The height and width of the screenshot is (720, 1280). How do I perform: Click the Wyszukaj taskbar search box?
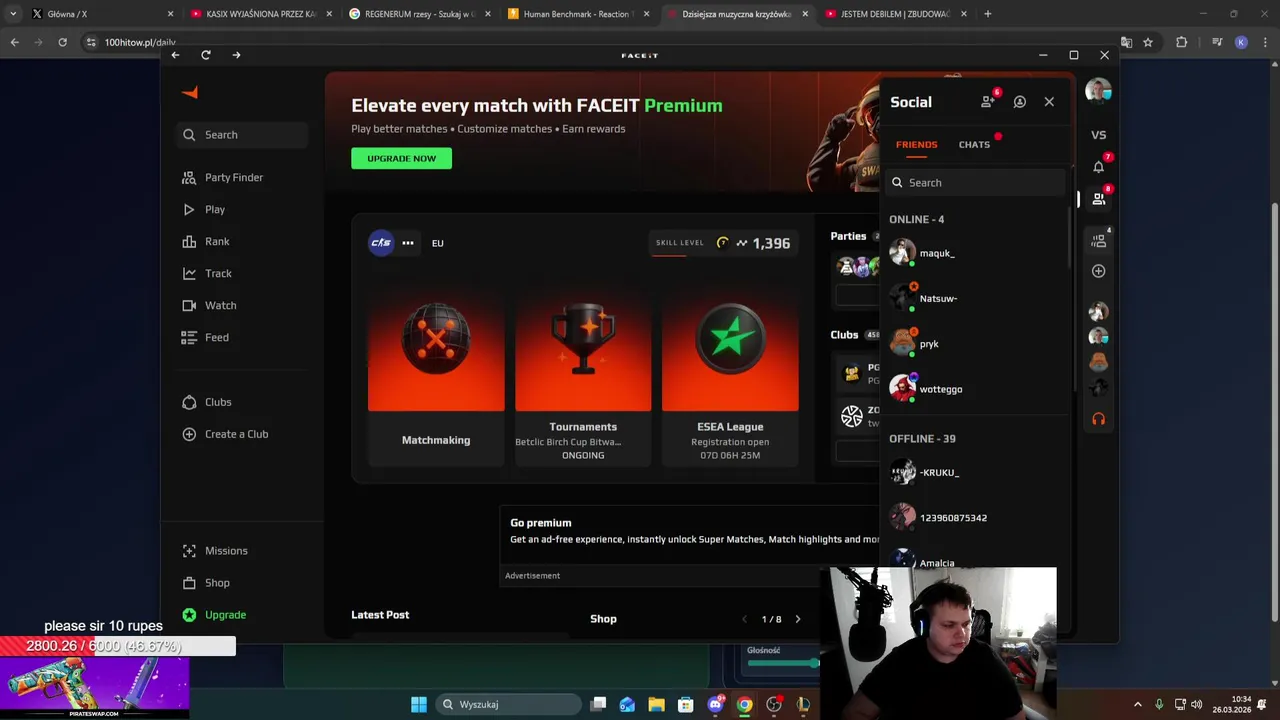[x=509, y=704]
